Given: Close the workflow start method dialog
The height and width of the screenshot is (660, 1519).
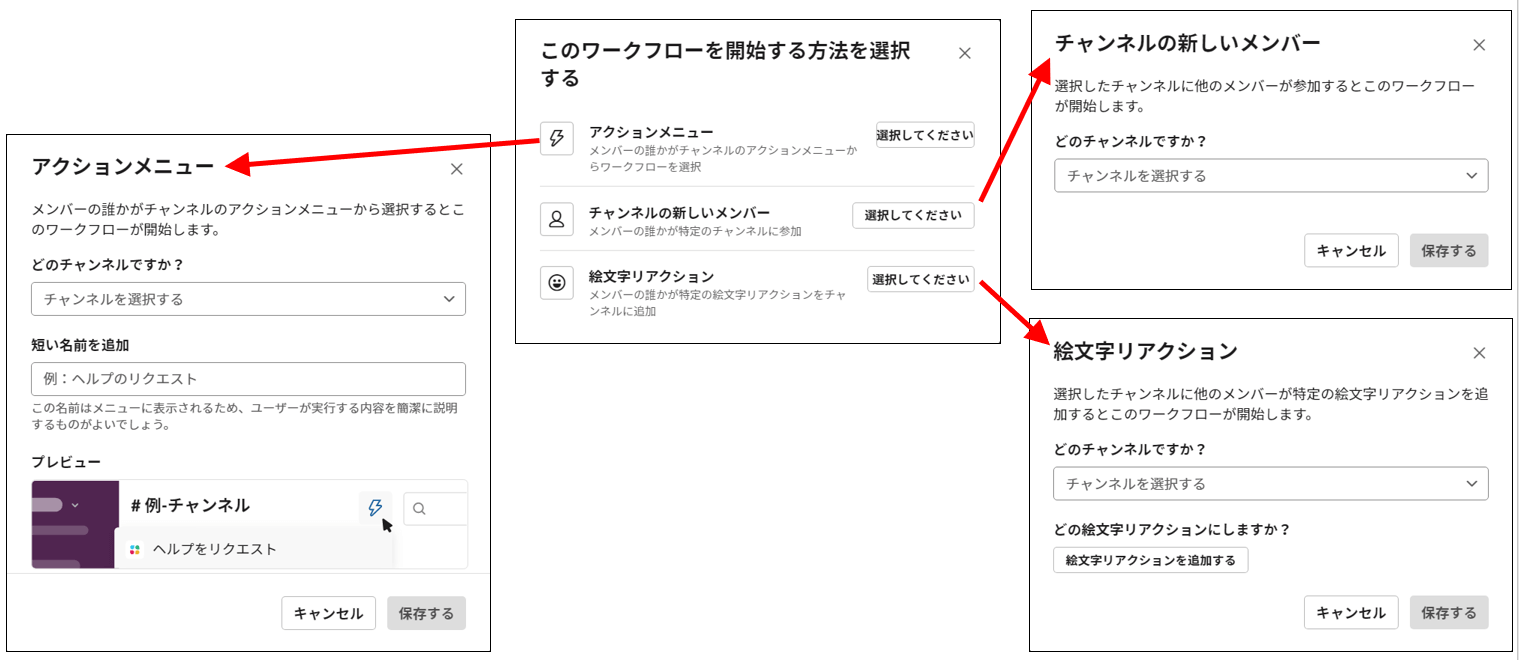Looking at the screenshot, I should (965, 54).
